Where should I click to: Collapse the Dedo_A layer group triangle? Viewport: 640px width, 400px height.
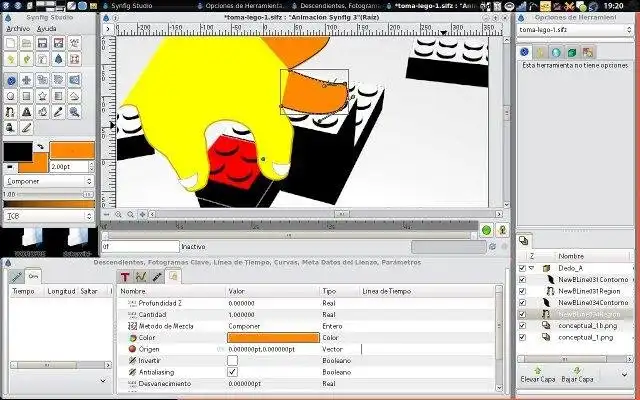531,268
